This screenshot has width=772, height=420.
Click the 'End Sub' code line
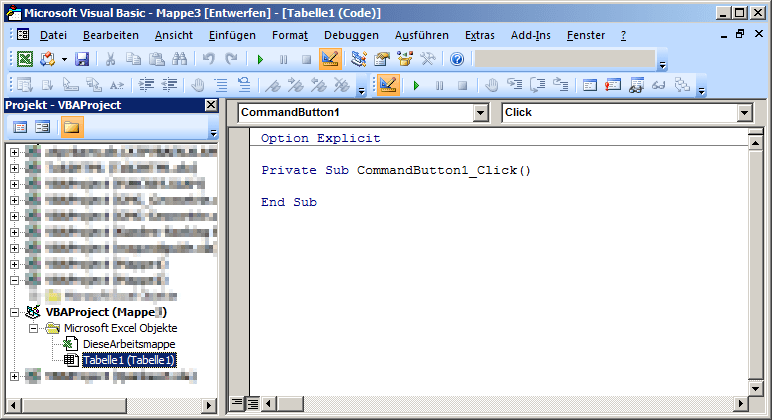pos(289,202)
